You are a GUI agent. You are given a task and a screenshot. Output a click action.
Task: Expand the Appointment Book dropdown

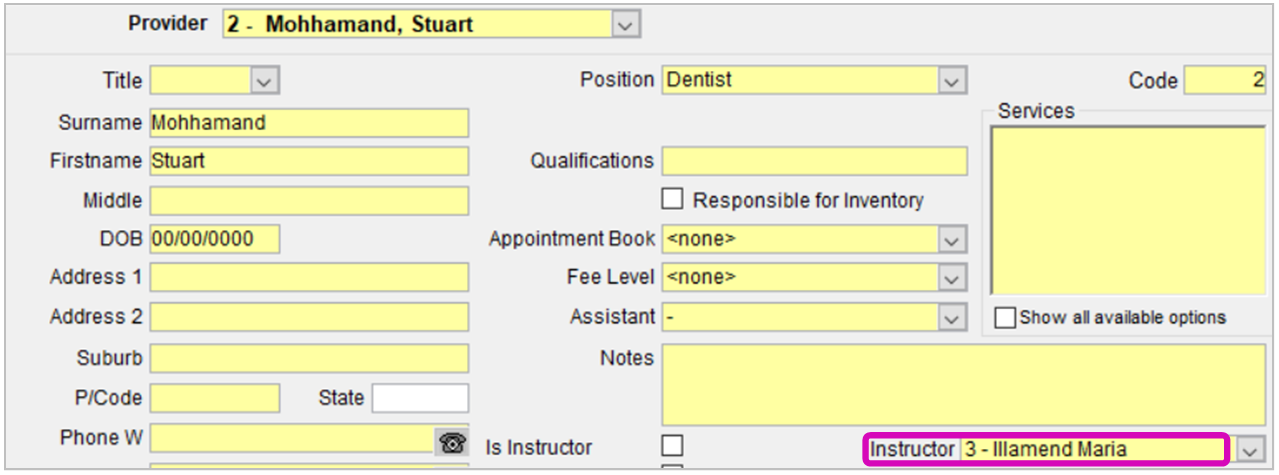click(x=952, y=240)
